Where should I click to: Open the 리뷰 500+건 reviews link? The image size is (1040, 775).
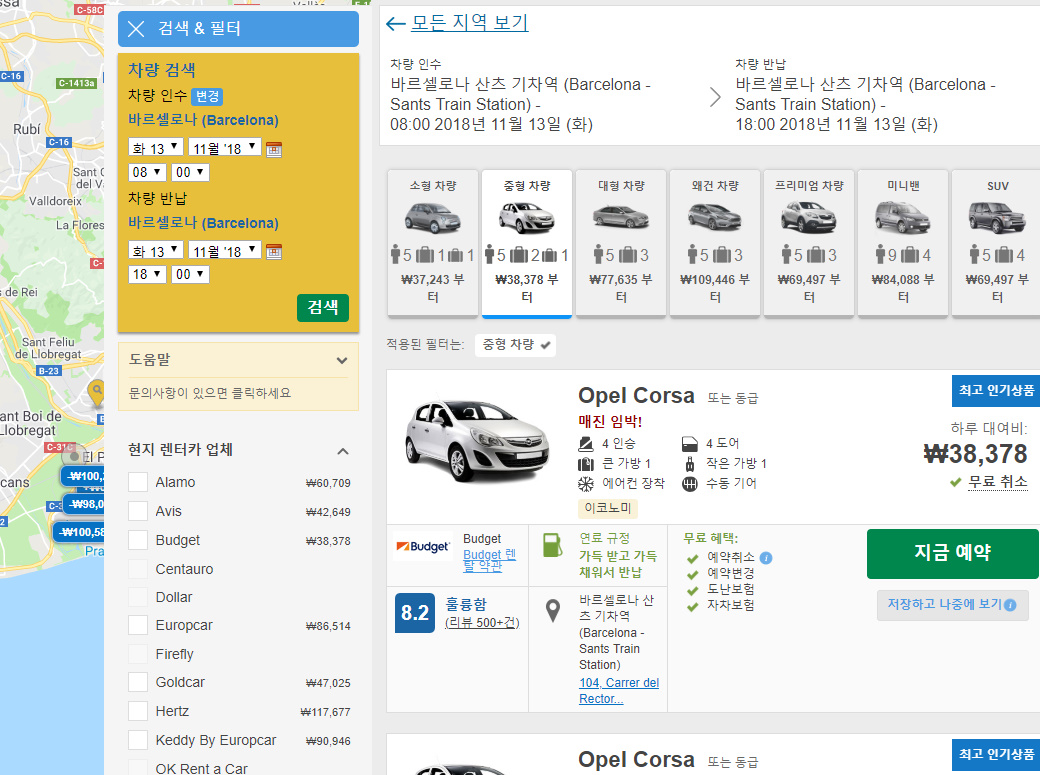coord(482,622)
